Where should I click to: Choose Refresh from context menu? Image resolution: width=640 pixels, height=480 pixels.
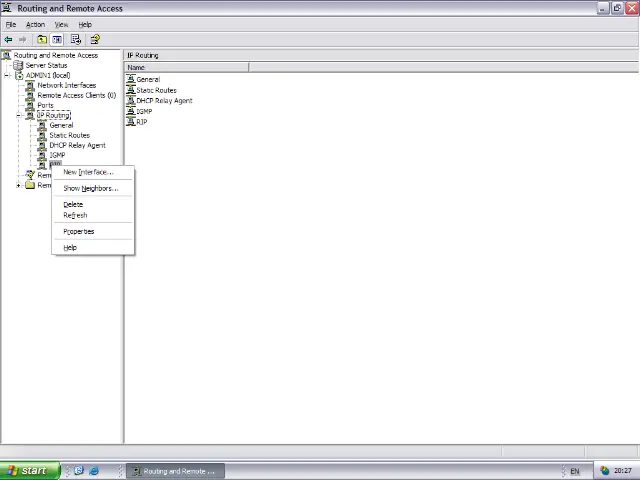coord(93,215)
